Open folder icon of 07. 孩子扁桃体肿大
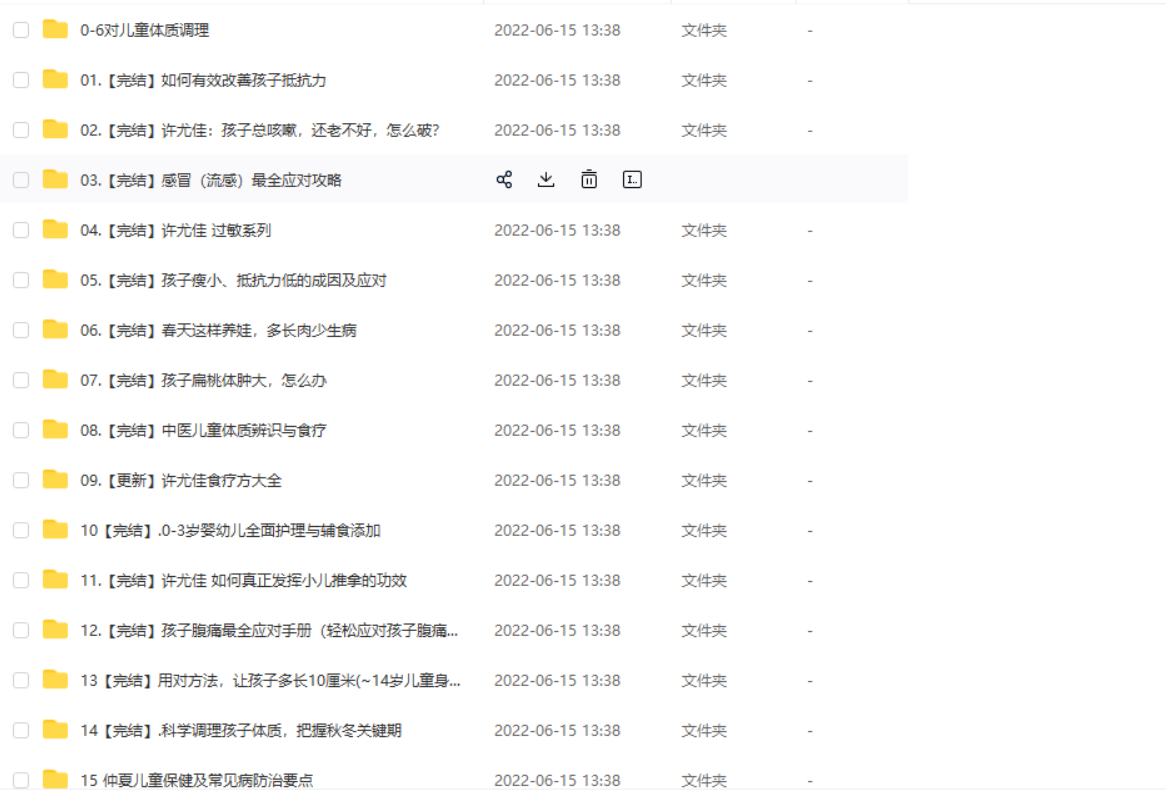The image size is (1166, 796). coord(55,379)
